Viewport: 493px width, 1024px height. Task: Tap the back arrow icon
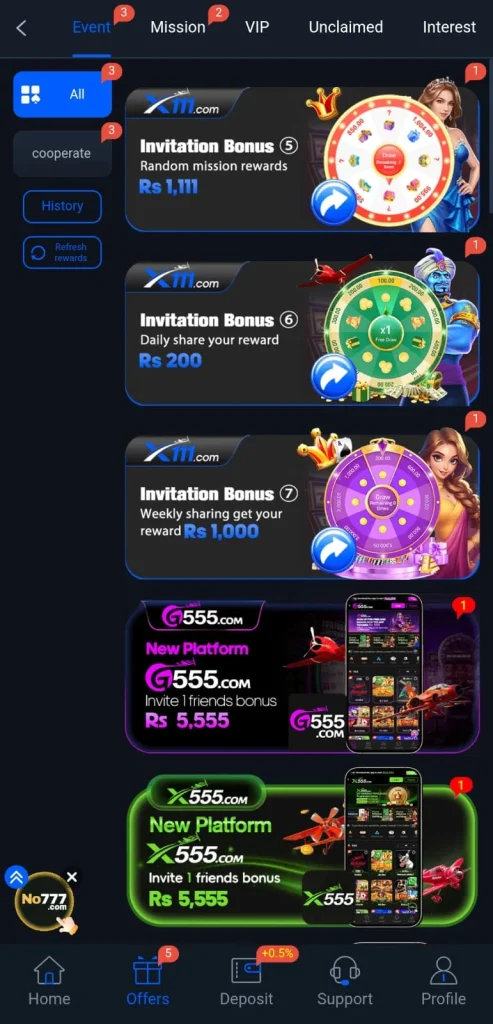tap(22, 28)
